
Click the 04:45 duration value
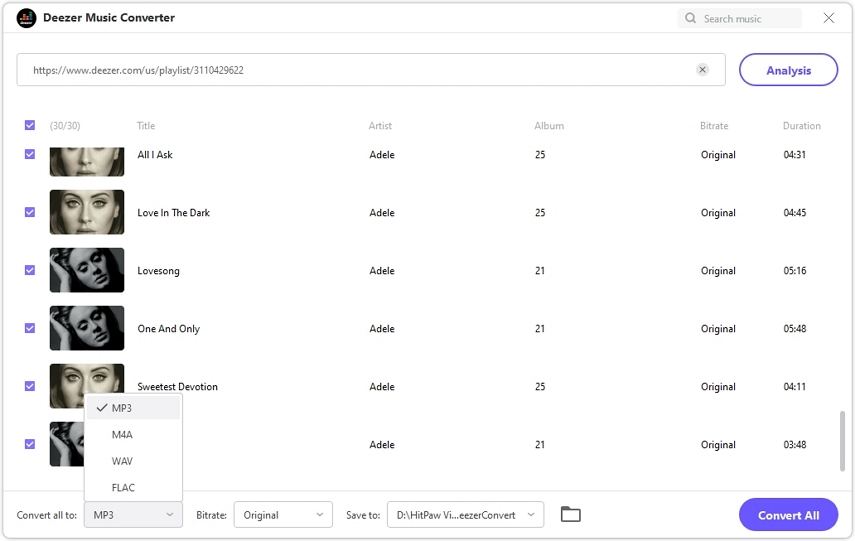(x=794, y=213)
